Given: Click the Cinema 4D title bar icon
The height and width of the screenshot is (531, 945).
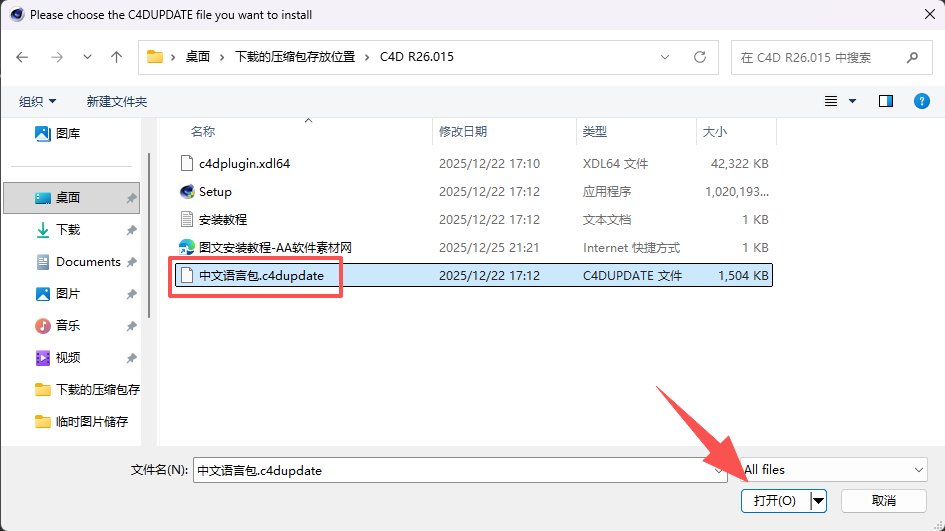Looking at the screenshot, I should [x=17, y=14].
